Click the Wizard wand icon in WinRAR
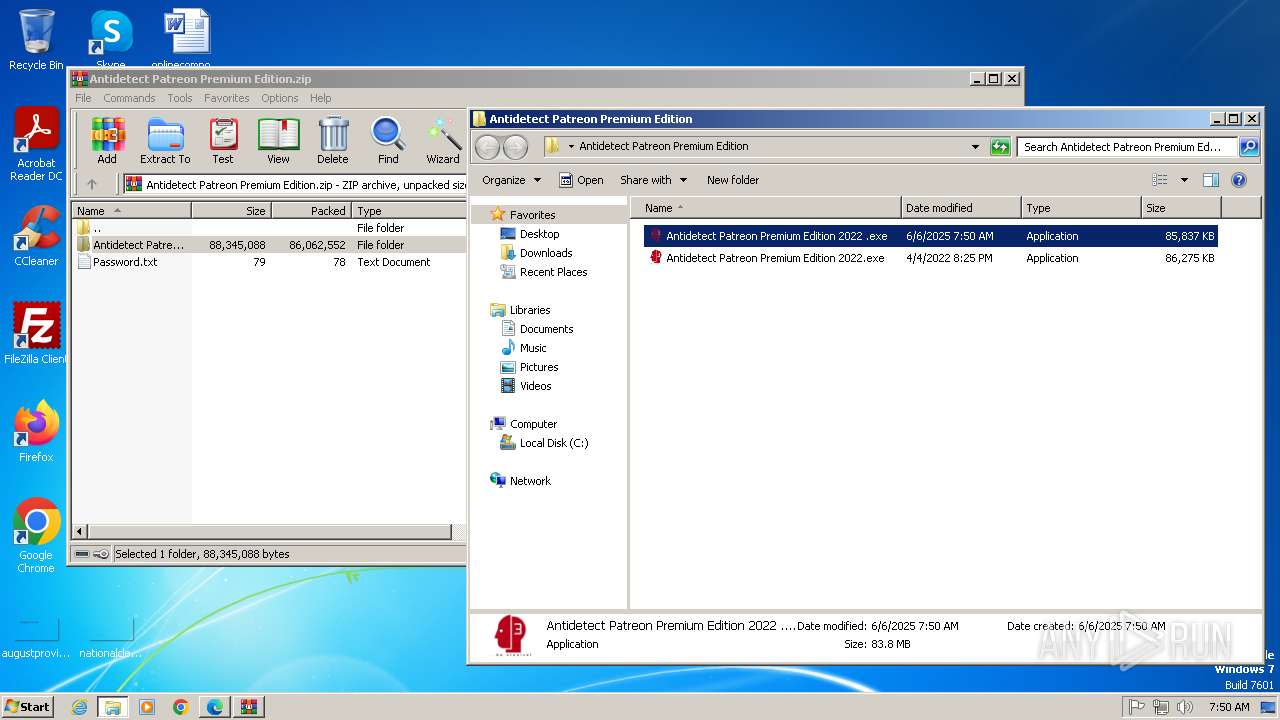 [x=443, y=140]
